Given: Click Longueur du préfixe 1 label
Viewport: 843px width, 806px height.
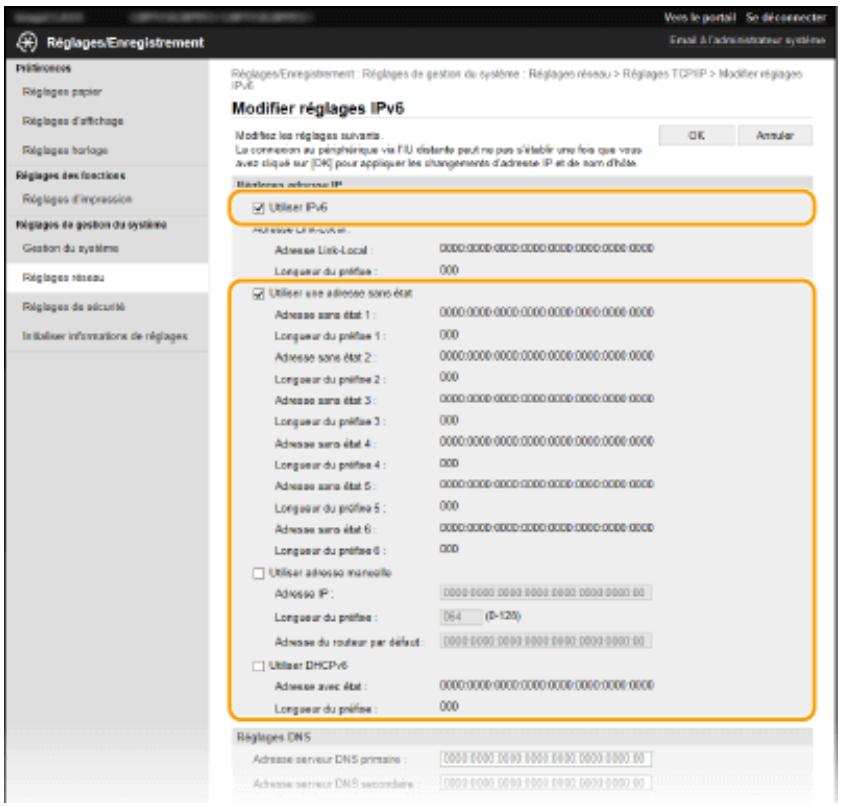Looking at the screenshot, I should pyautogui.click(x=330, y=336).
